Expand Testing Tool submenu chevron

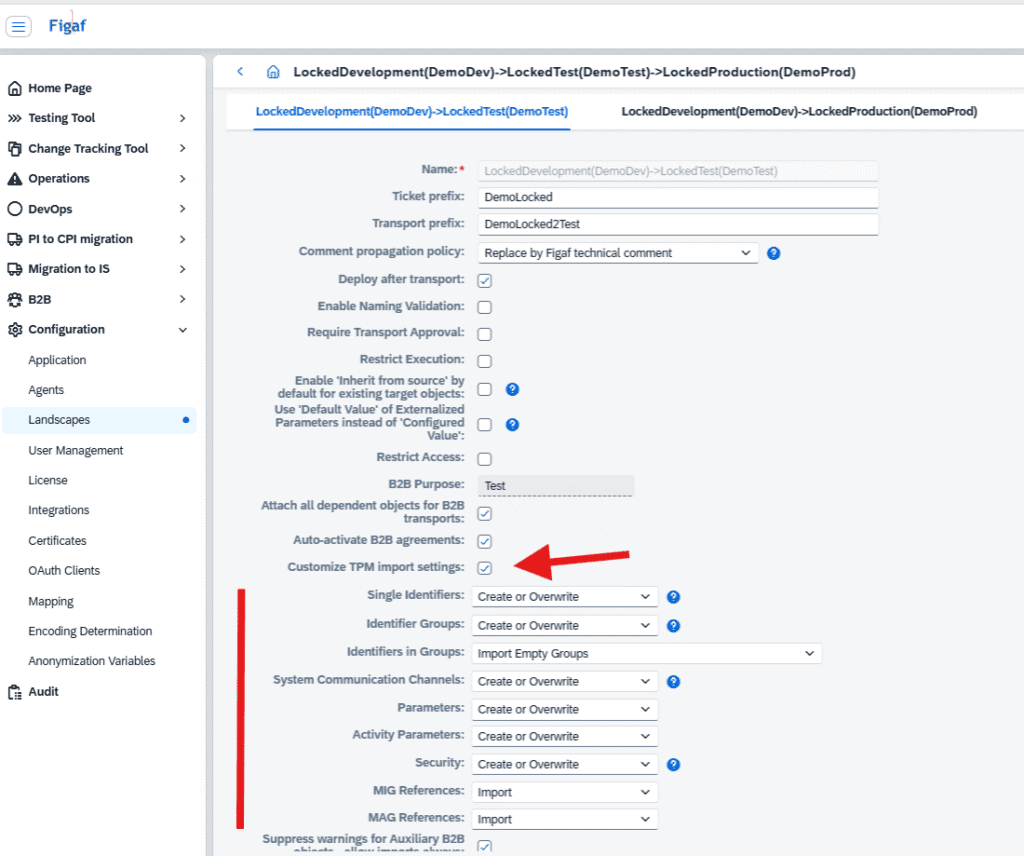point(183,118)
